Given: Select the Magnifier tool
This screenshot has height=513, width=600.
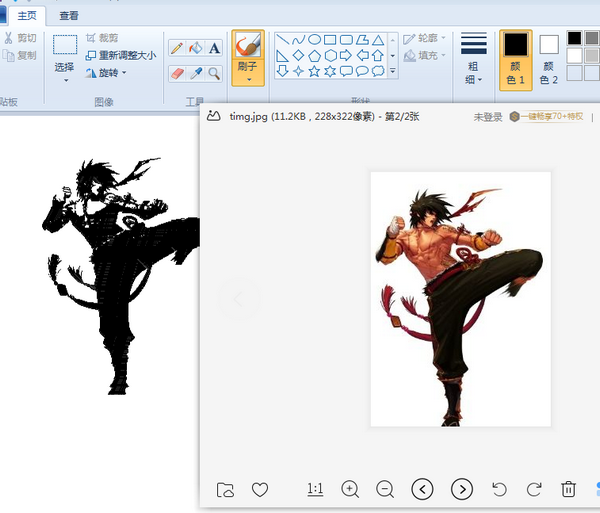Looking at the screenshot, I should (x=214, y=73).
